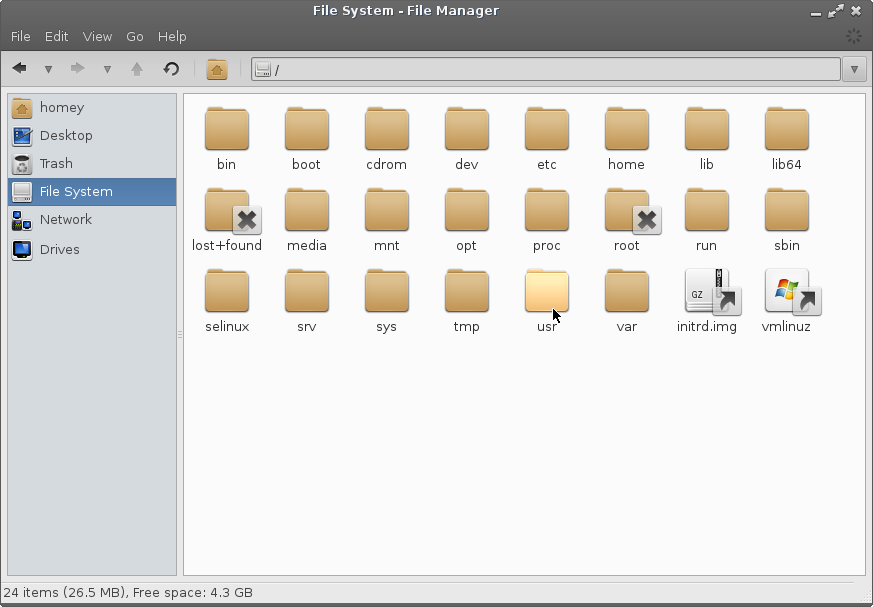Go up to the parent folder

click(137, 68)
